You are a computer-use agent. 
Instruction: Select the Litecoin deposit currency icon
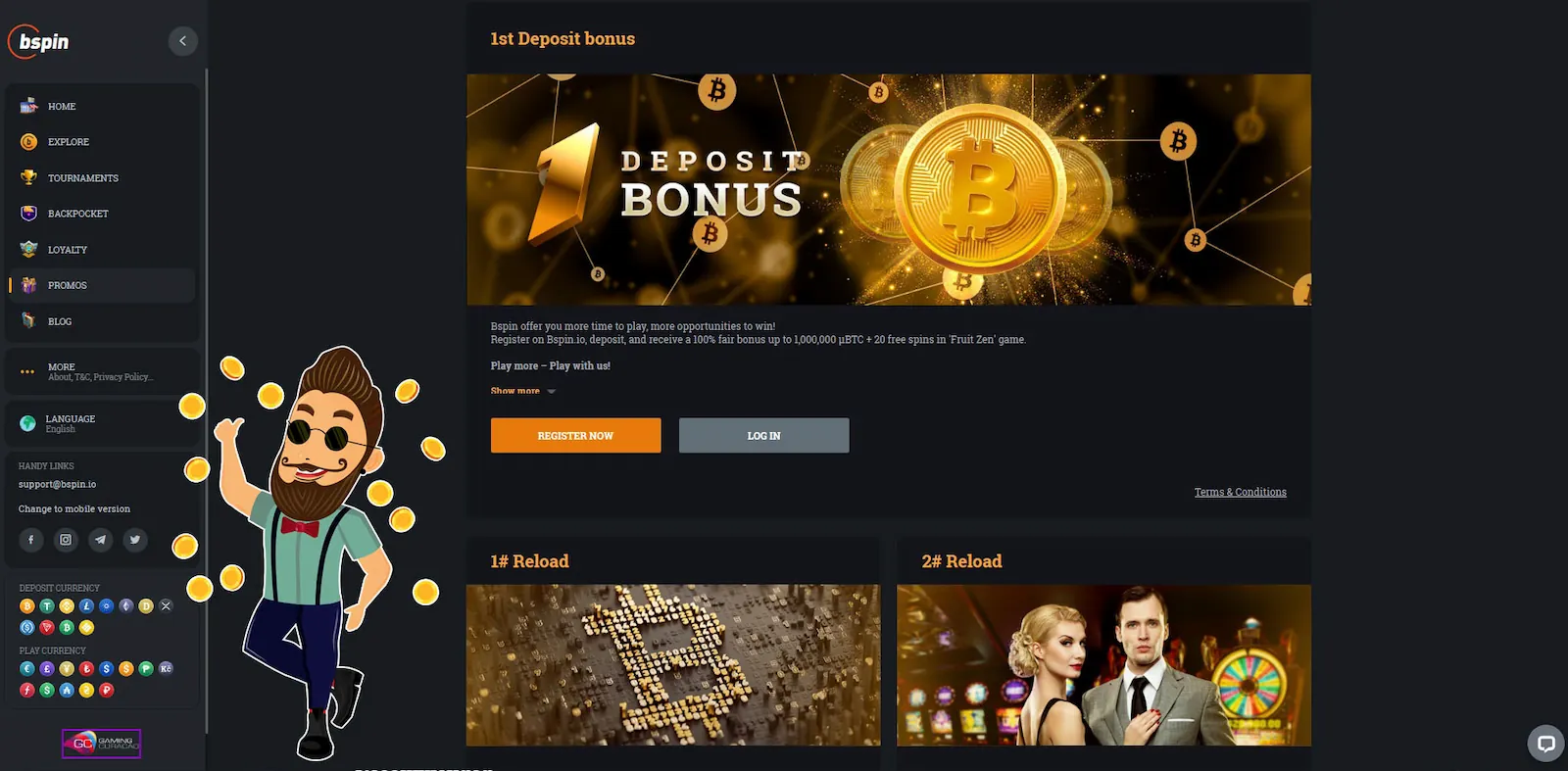tap(86, 606)
